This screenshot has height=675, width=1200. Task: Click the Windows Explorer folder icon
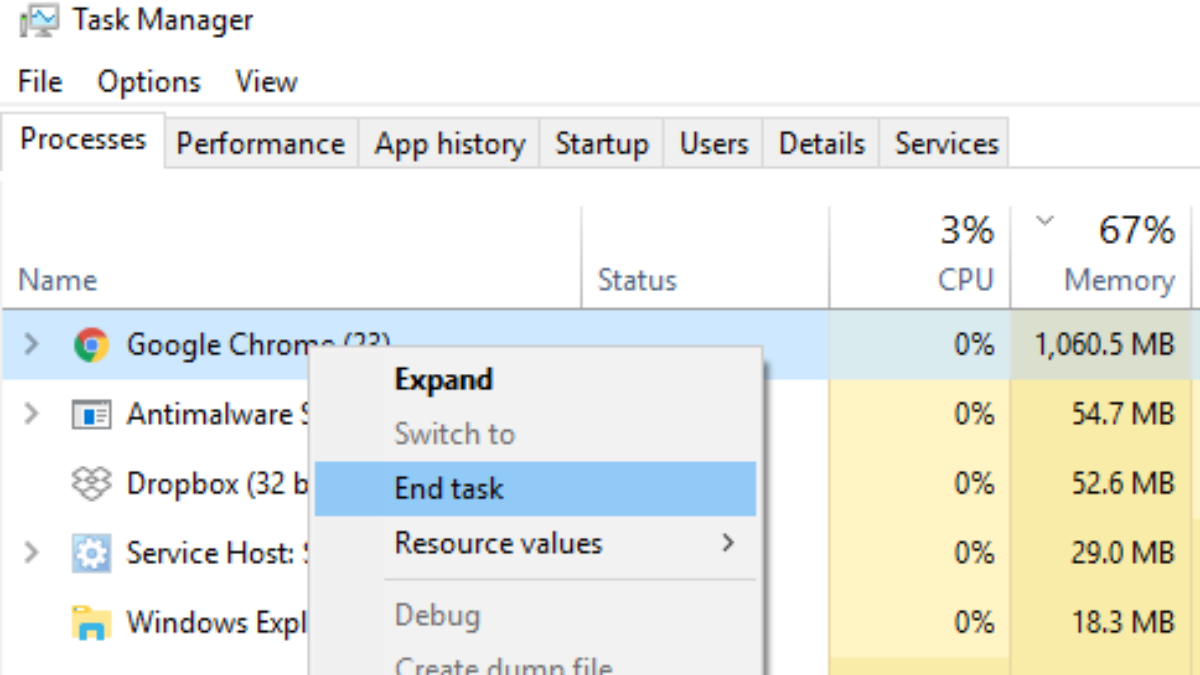click(x=92, y=623)
